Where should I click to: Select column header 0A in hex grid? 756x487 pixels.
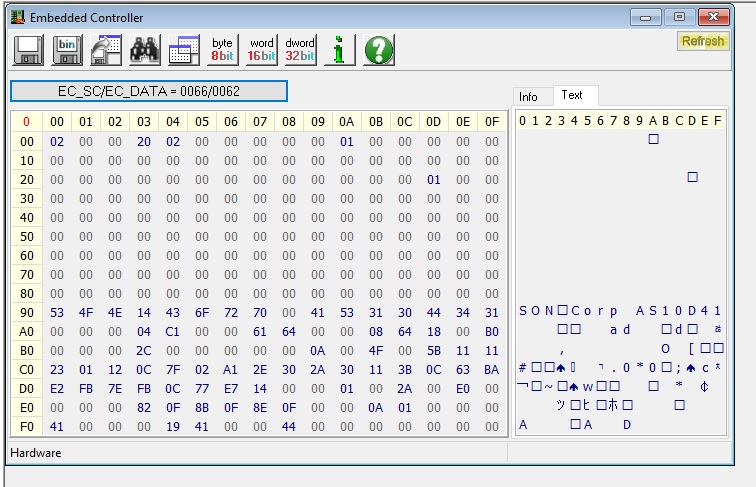[347, 122]
